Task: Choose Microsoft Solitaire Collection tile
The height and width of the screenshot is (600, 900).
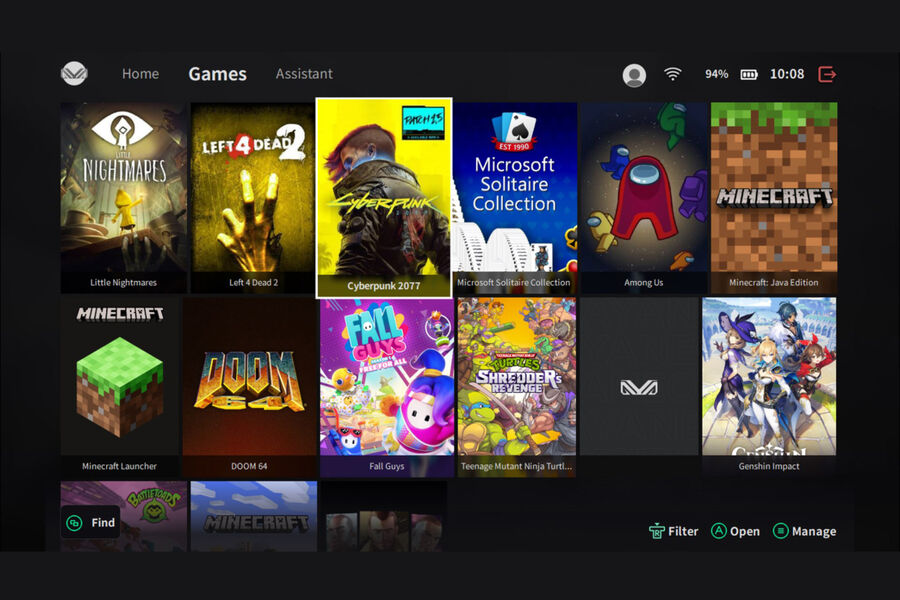Action: [x=514, y=196]
